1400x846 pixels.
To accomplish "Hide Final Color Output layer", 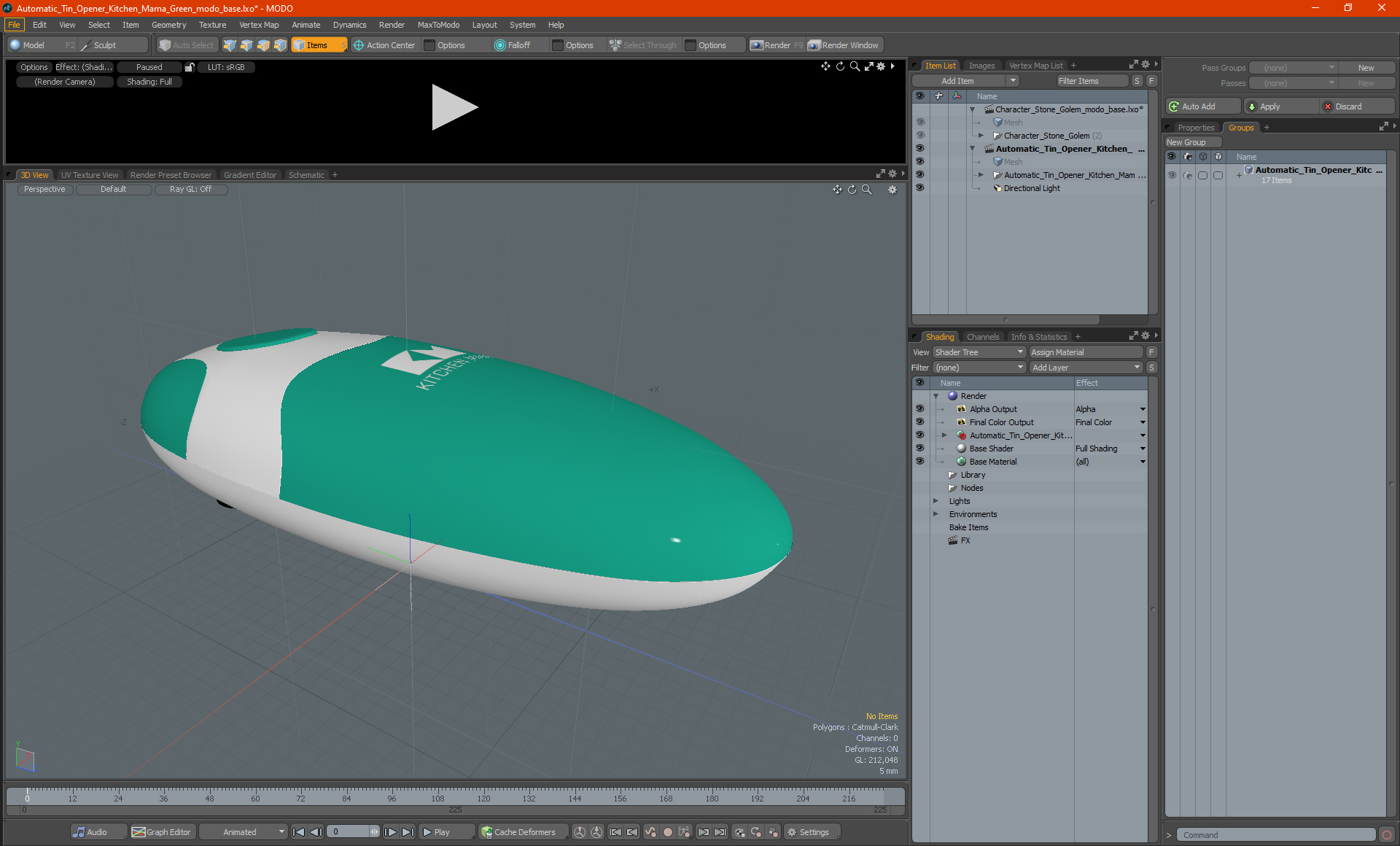I will pyautogui.click(x=920, y=422).
